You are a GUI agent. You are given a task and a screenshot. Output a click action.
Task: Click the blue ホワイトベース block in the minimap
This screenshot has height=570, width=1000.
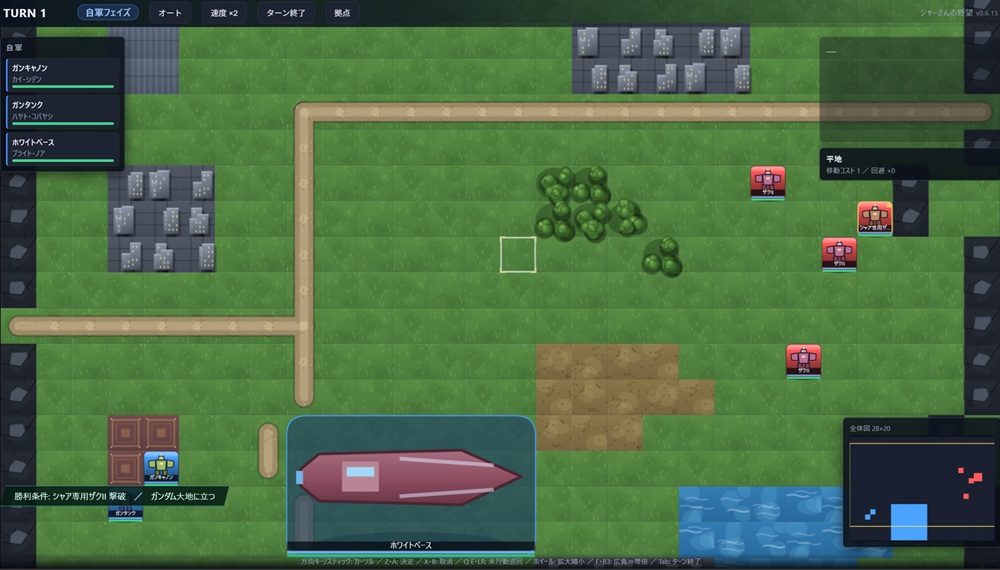click(x=909, y=522)
